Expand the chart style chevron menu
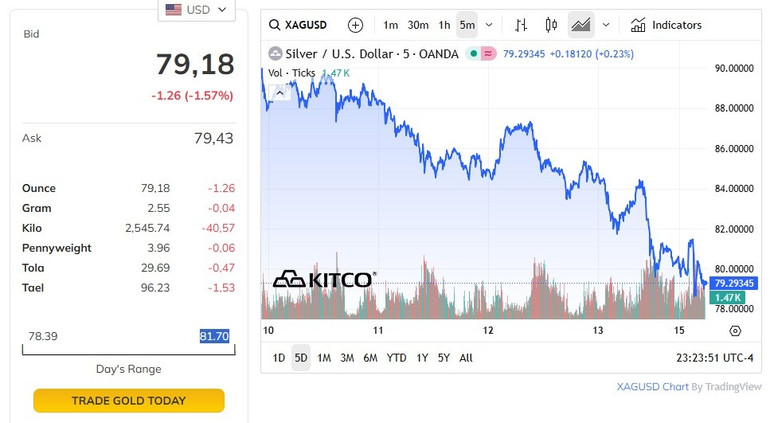The width and height of the screenshot is (770, 423). coord(606,25)
